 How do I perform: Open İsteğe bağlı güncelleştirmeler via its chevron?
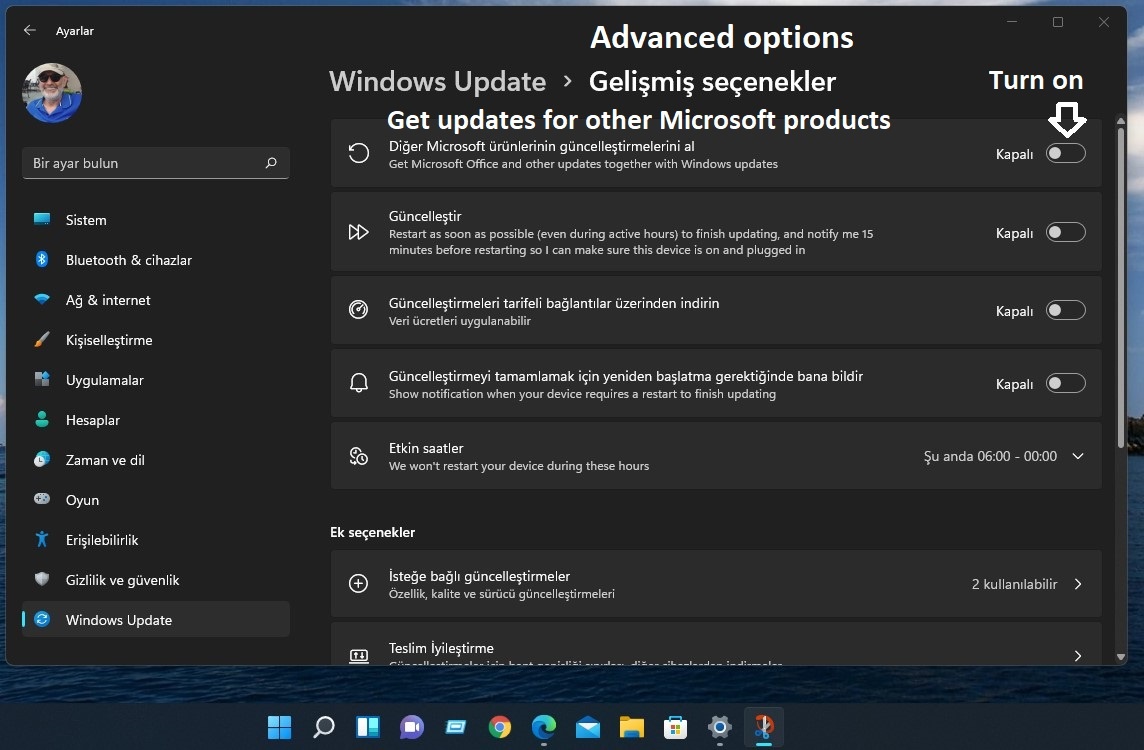(1078, 584)
